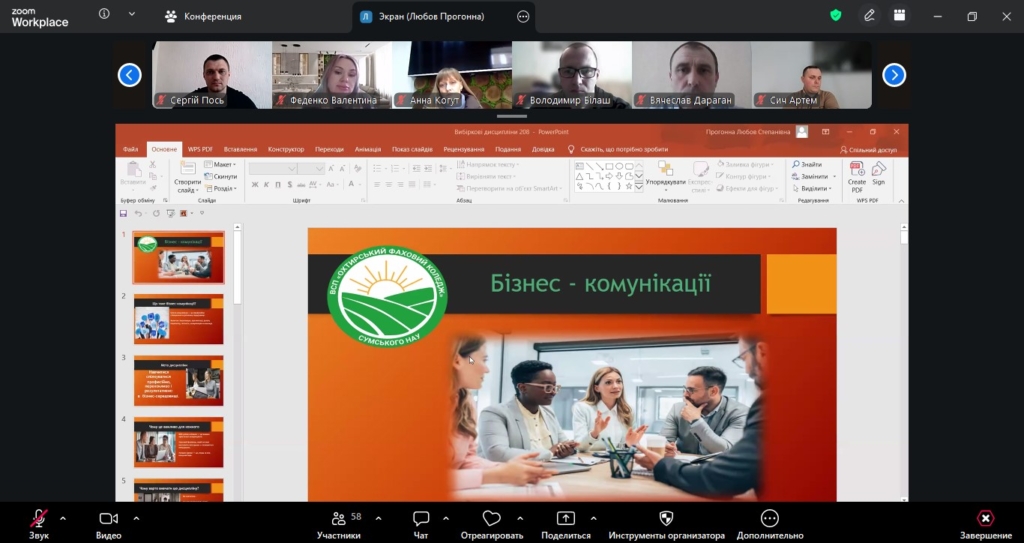Expand the chevron next to Участники
This screenshot has width=1024, height=543.
(x=378, y=518)
